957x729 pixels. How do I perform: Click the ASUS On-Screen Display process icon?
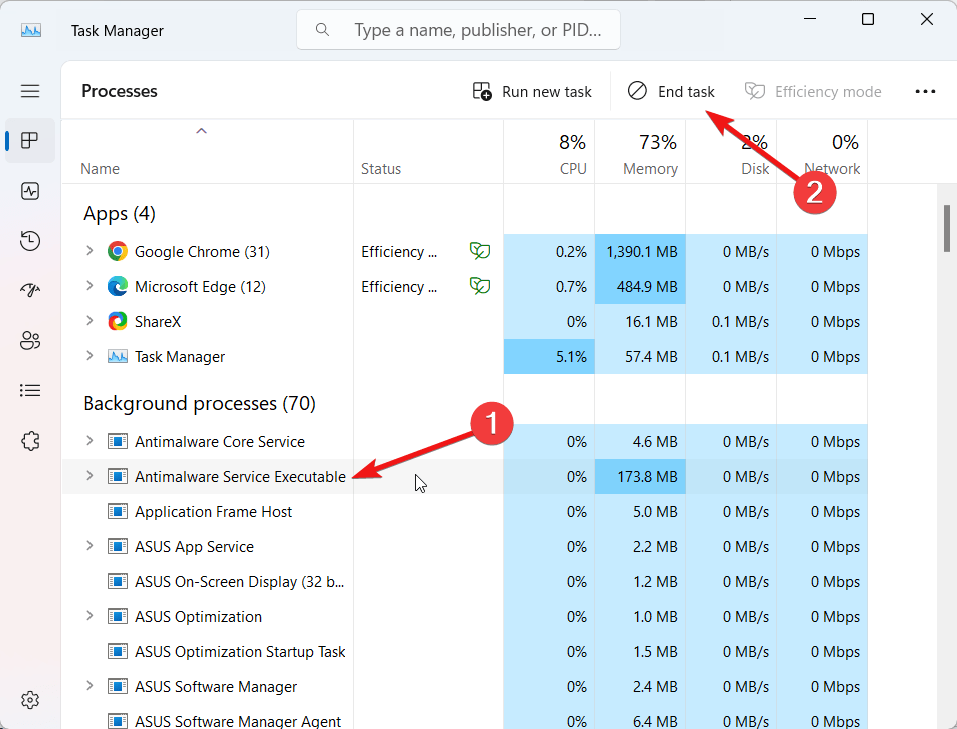click(118, 581)
